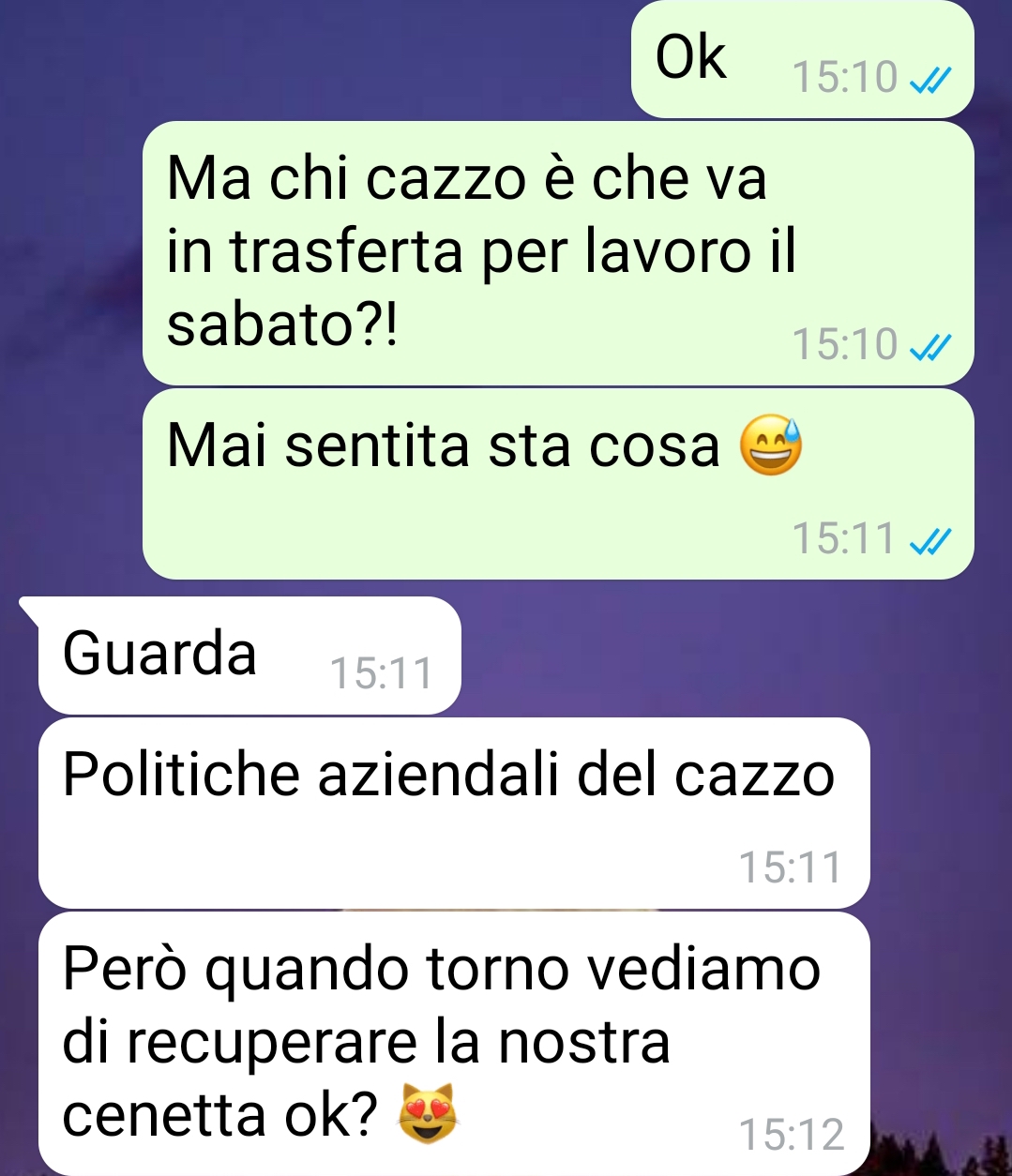Screen dimensions: 1012x1176
Task: Tap the 15:10 time of sabato message
Action: 845,345
